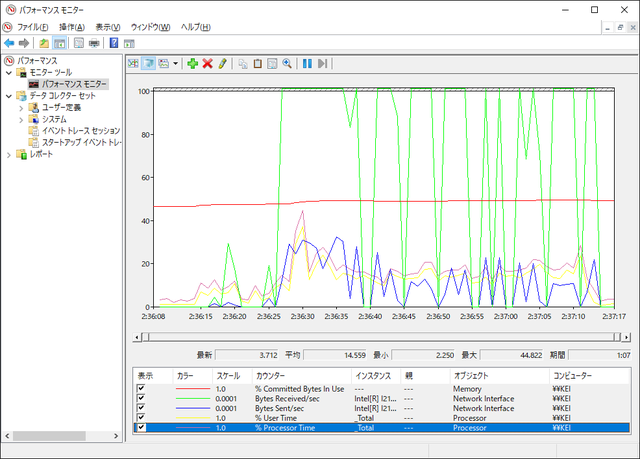Screen dimensions: 640x459
Task: Open graph Properties icon in monitor toolbar
Action: point(272,64)
